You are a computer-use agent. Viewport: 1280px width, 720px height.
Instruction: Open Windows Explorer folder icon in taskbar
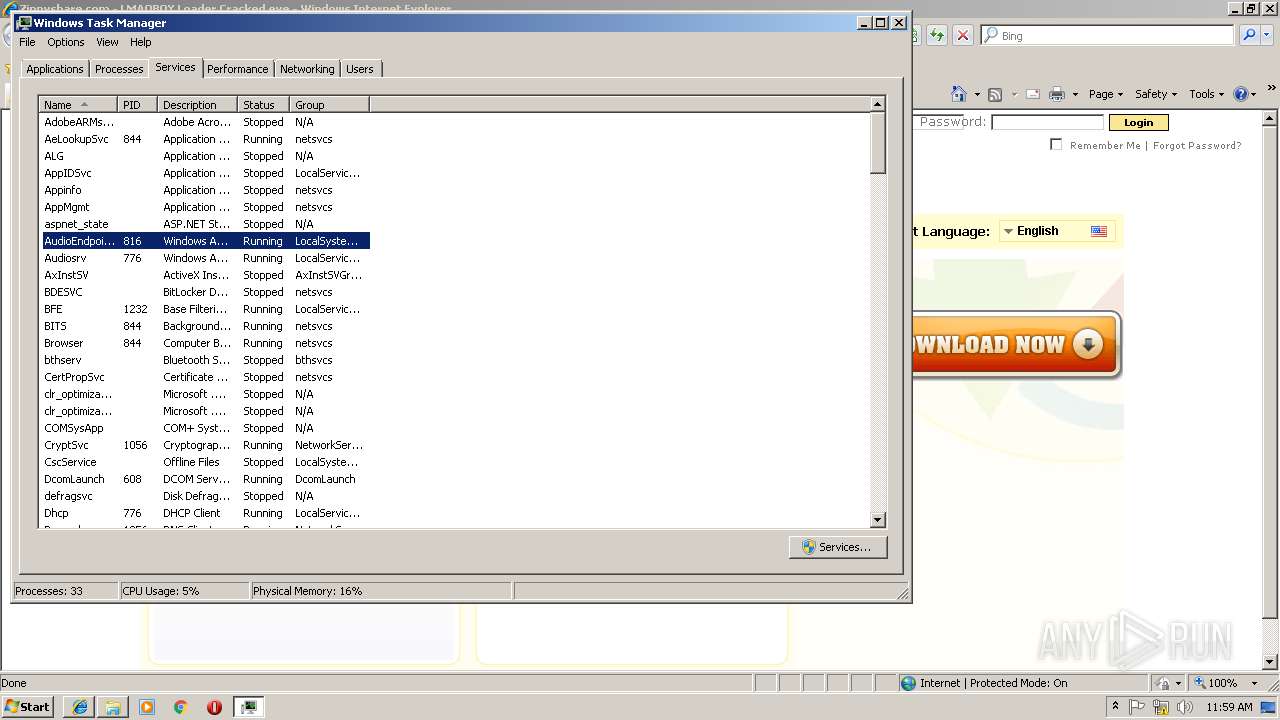(x=113, y=707)
